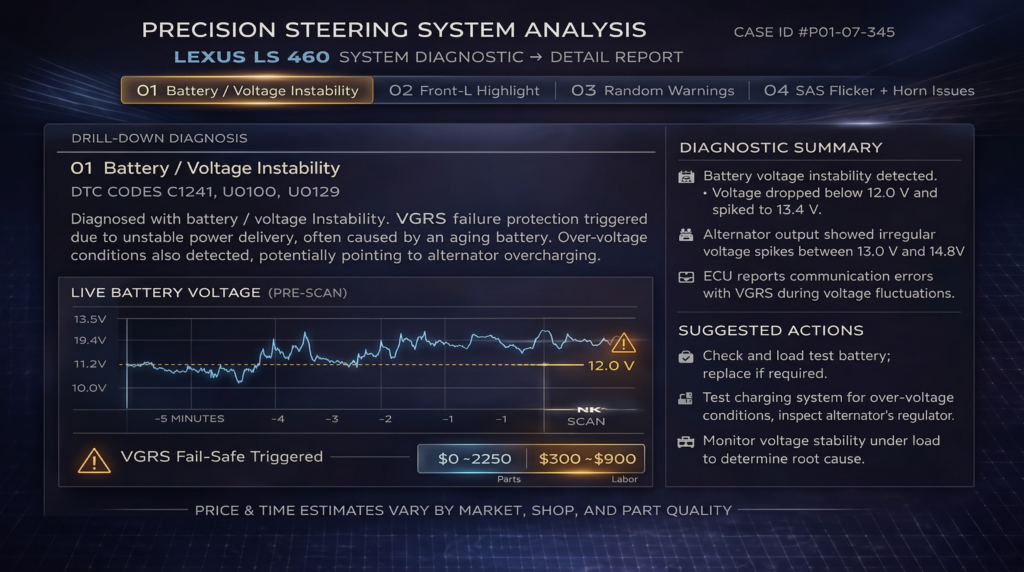Click the battery icon in Diagnostic Summary
Viewport: 1024px width, 572px height.
pyautogui.click(x=687, y=176)
